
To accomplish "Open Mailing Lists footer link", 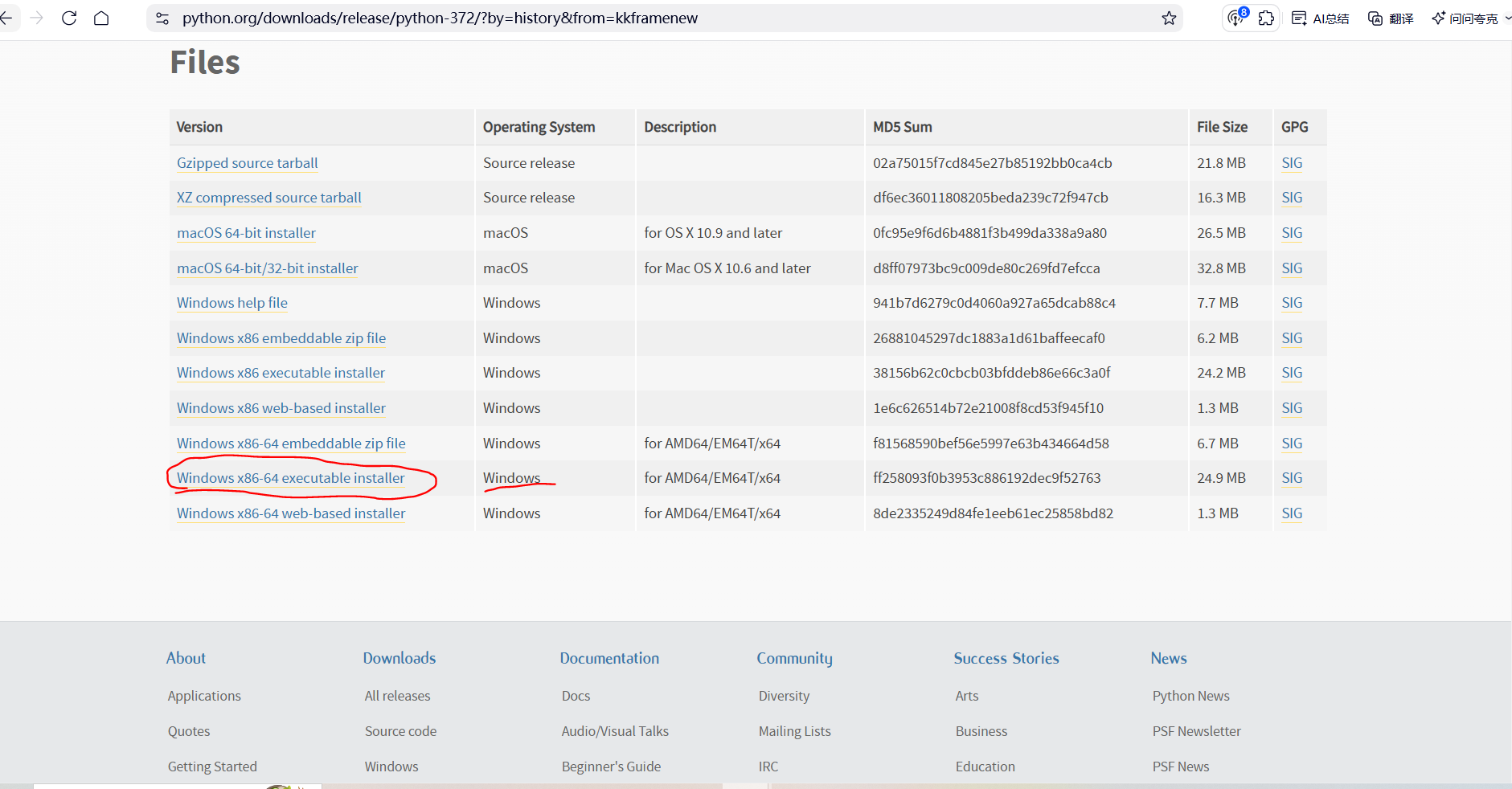I will [794, 731].
